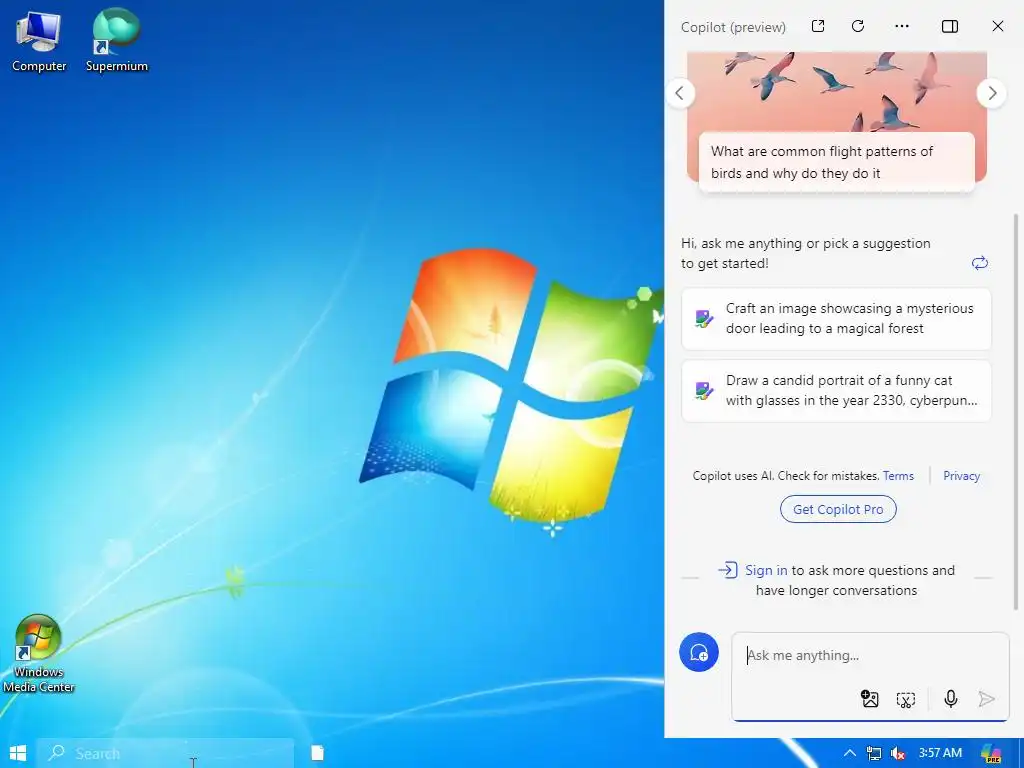Show next suggestion card
1024x768 pixels.
pyautogui.click(x=992, y=93)
